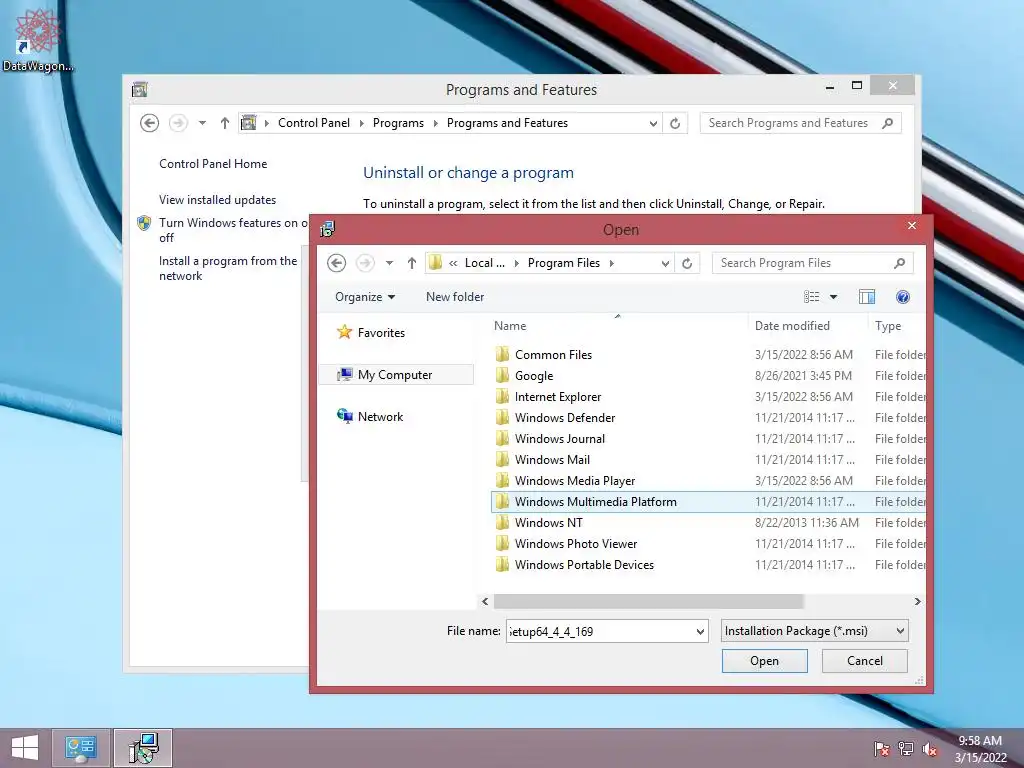Refresh the Programs and Features window
The image size is (1024, 768).
[675, 123]
